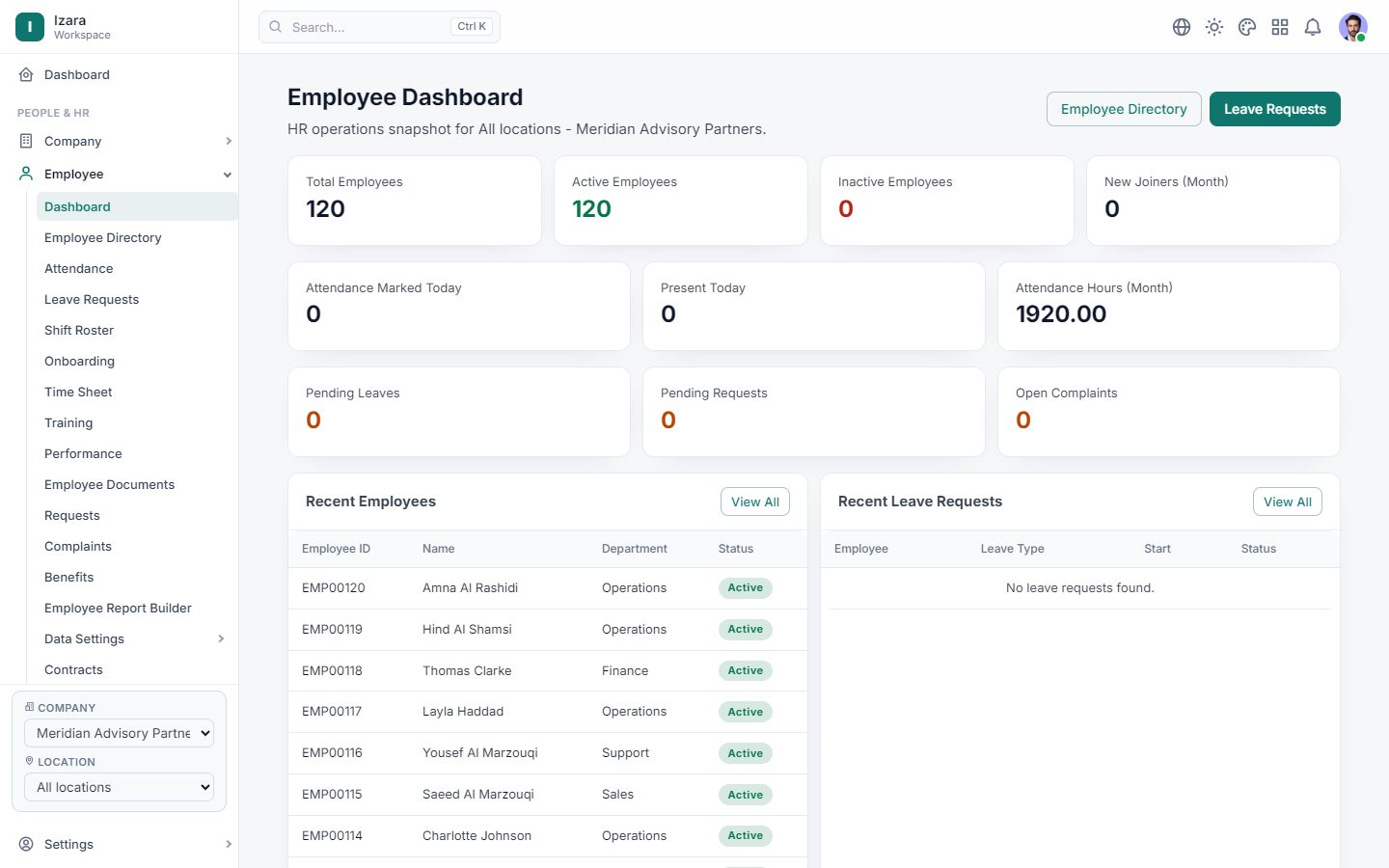This screenshot has width=1389, height=868.
Task: Open the theme palette icon
Action: tap(1247, 27)
